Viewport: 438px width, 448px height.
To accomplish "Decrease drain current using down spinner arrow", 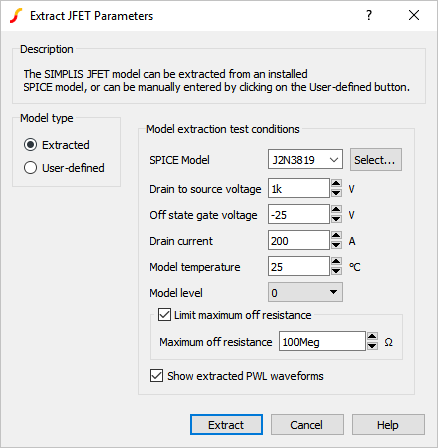I will point(336,245).
